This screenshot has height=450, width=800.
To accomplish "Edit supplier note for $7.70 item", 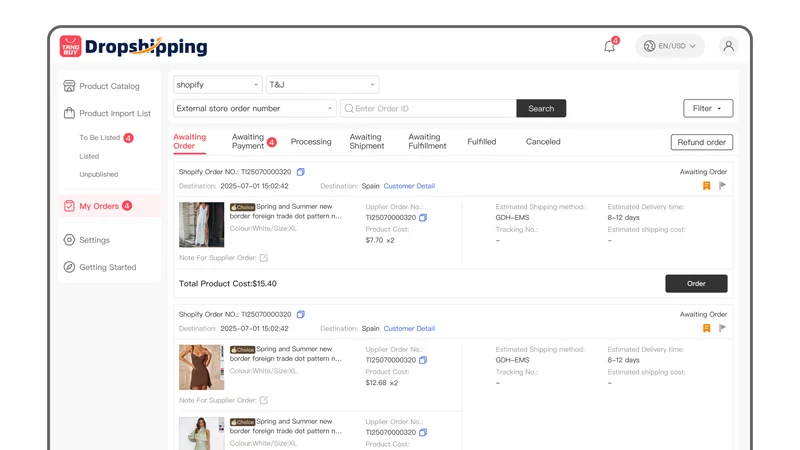I will [x=264, y=258].
